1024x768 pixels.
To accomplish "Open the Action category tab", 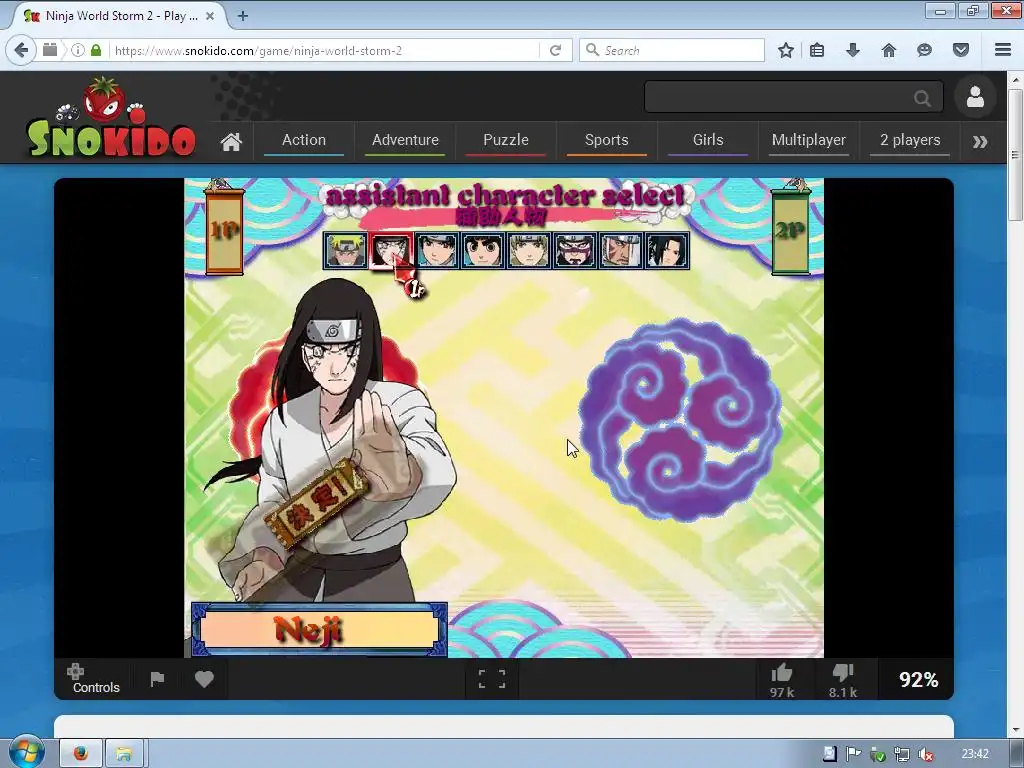I will click(x=304, y=140).
